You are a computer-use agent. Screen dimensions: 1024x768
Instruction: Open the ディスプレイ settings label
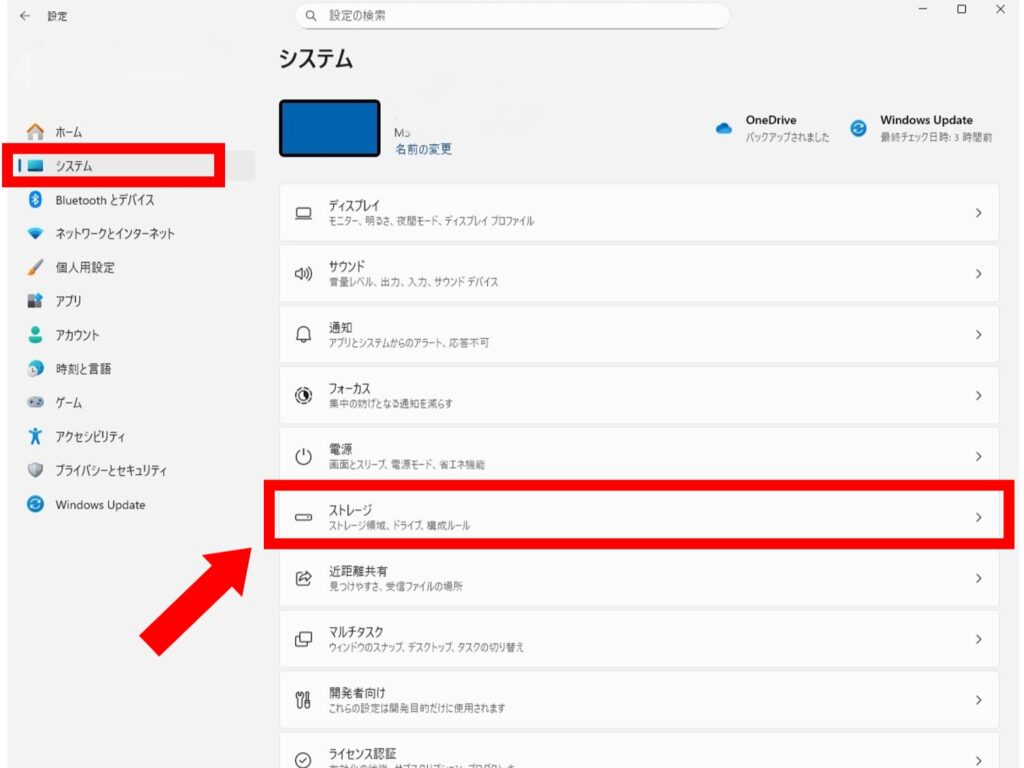coord(354,205)
